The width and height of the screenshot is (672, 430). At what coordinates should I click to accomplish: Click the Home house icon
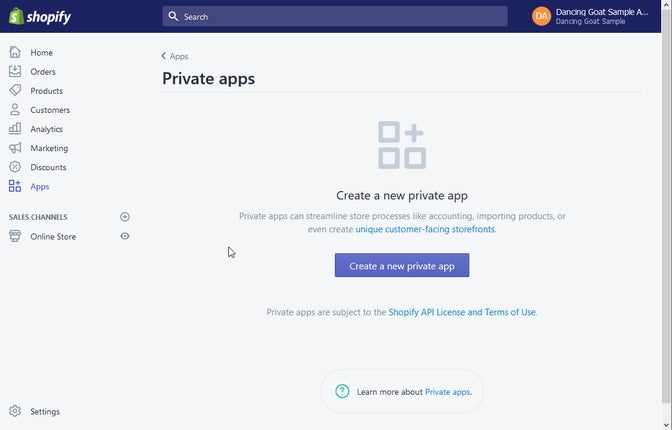15,52
